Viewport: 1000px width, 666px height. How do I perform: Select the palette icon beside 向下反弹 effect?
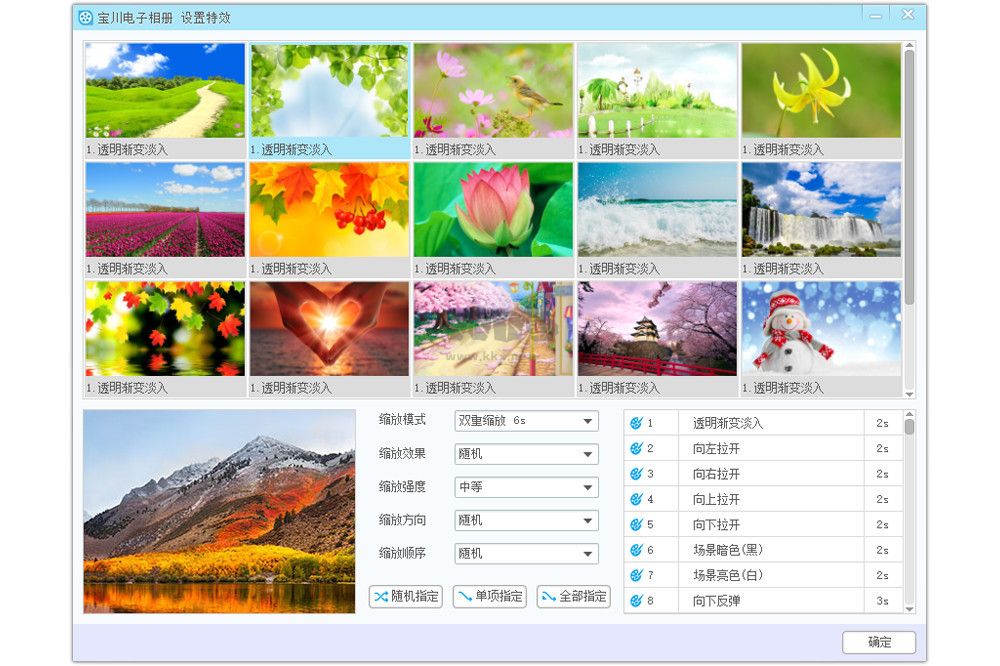[x=634, y=600]
